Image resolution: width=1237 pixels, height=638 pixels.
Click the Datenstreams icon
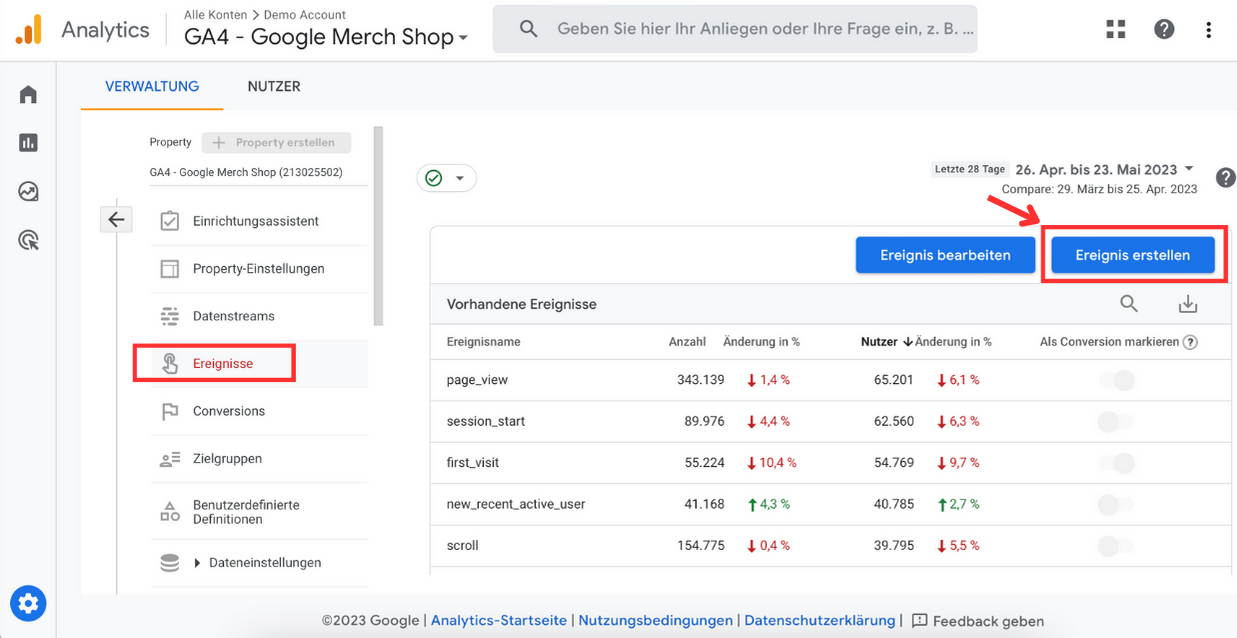click(170, 316)
